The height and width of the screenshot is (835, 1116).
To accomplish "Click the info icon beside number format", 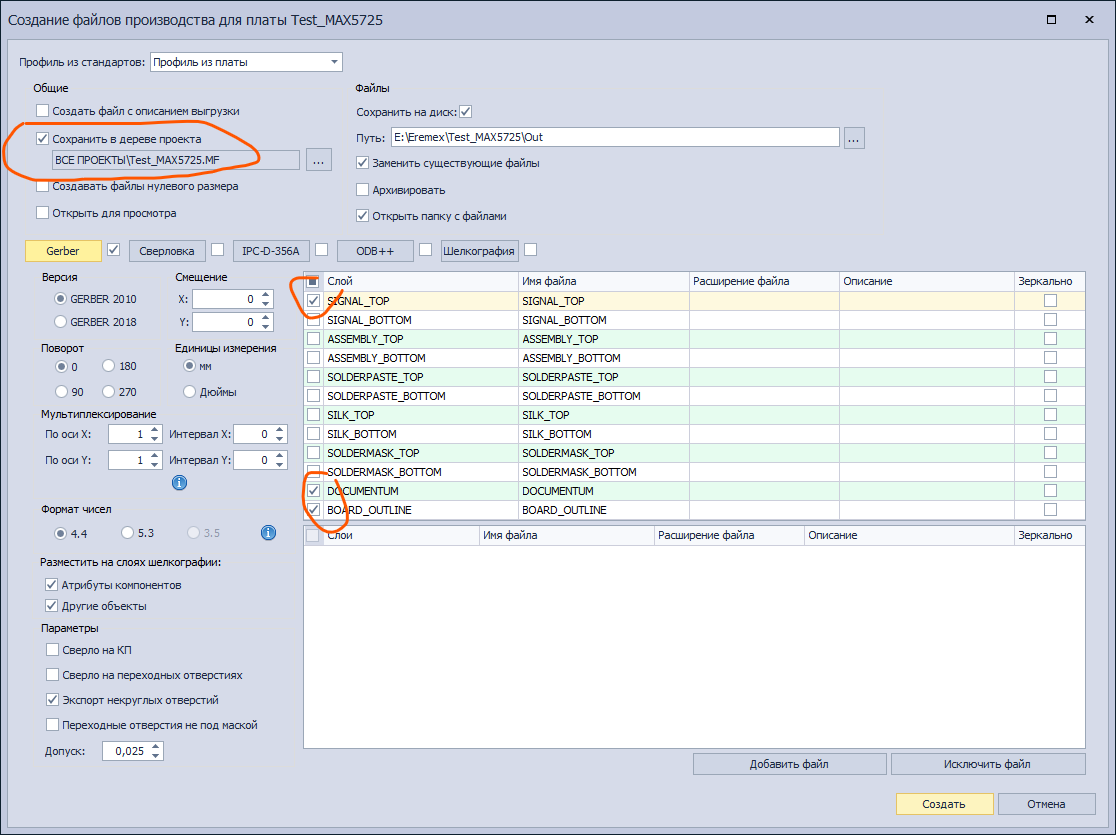I will pyautogui.click(x=268, y=533).
